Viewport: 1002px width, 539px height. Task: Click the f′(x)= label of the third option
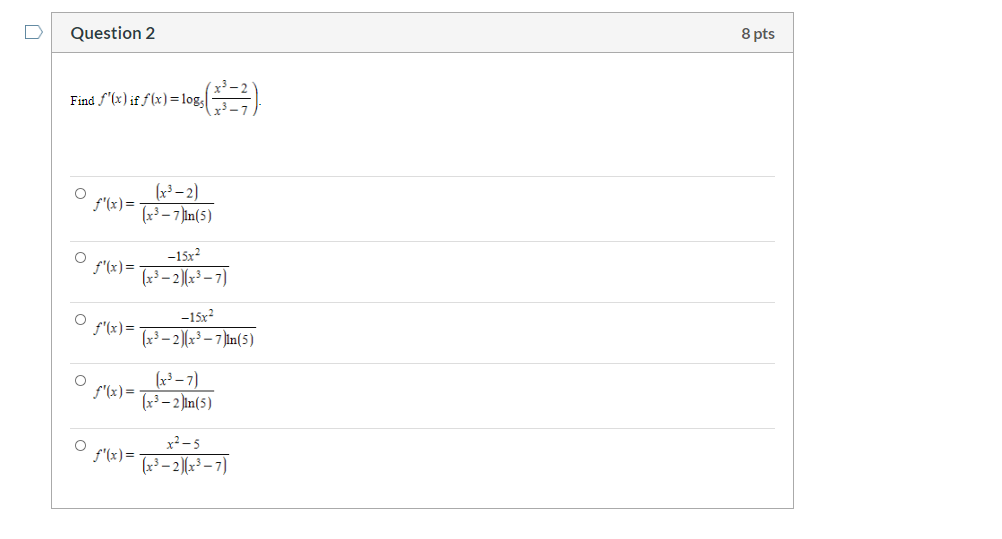tap(114, 328)
